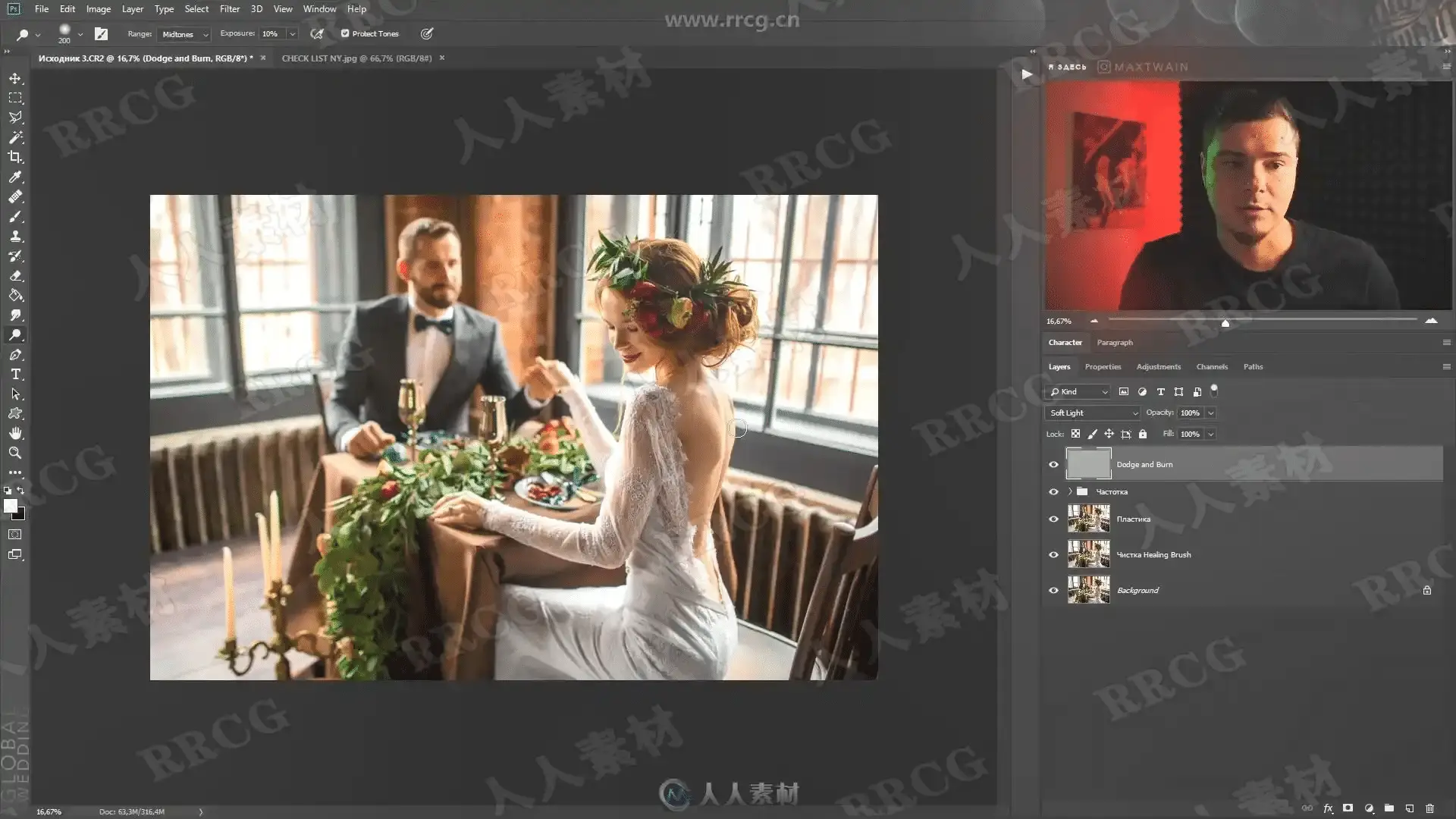Viewport: 1456px width, 819px height.
Task: Hide the Background layer visibility
Action: pos(1053,591)
